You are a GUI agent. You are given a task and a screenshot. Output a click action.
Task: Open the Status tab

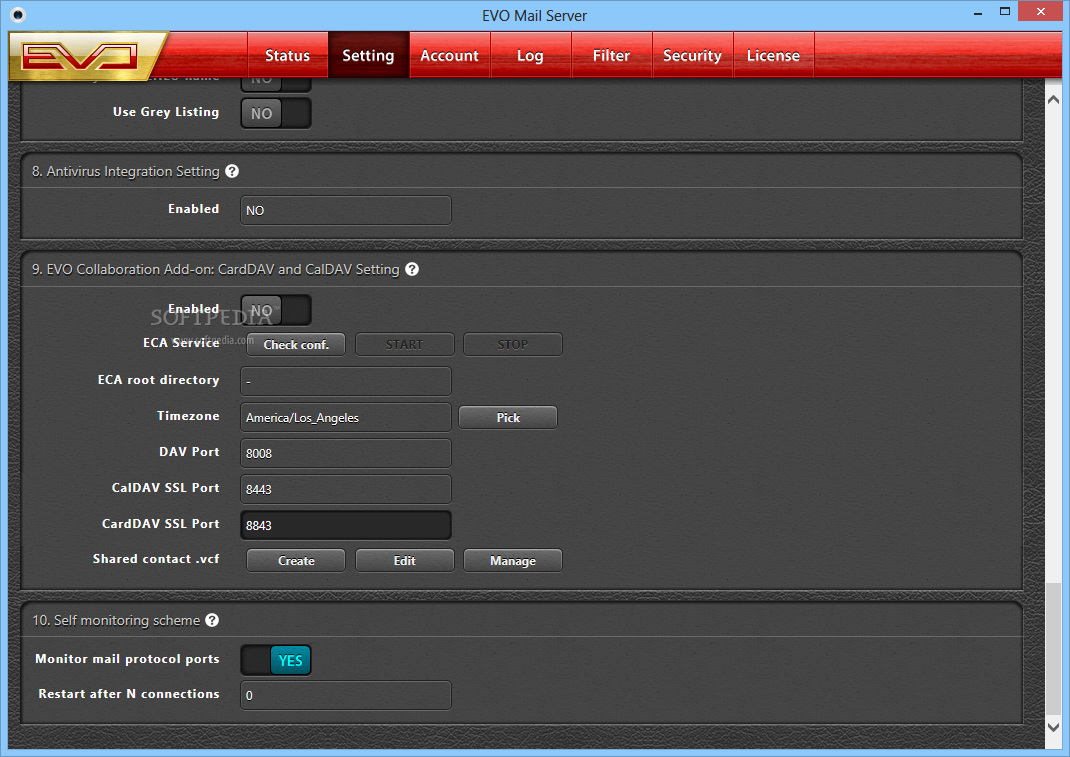[287, 55]
